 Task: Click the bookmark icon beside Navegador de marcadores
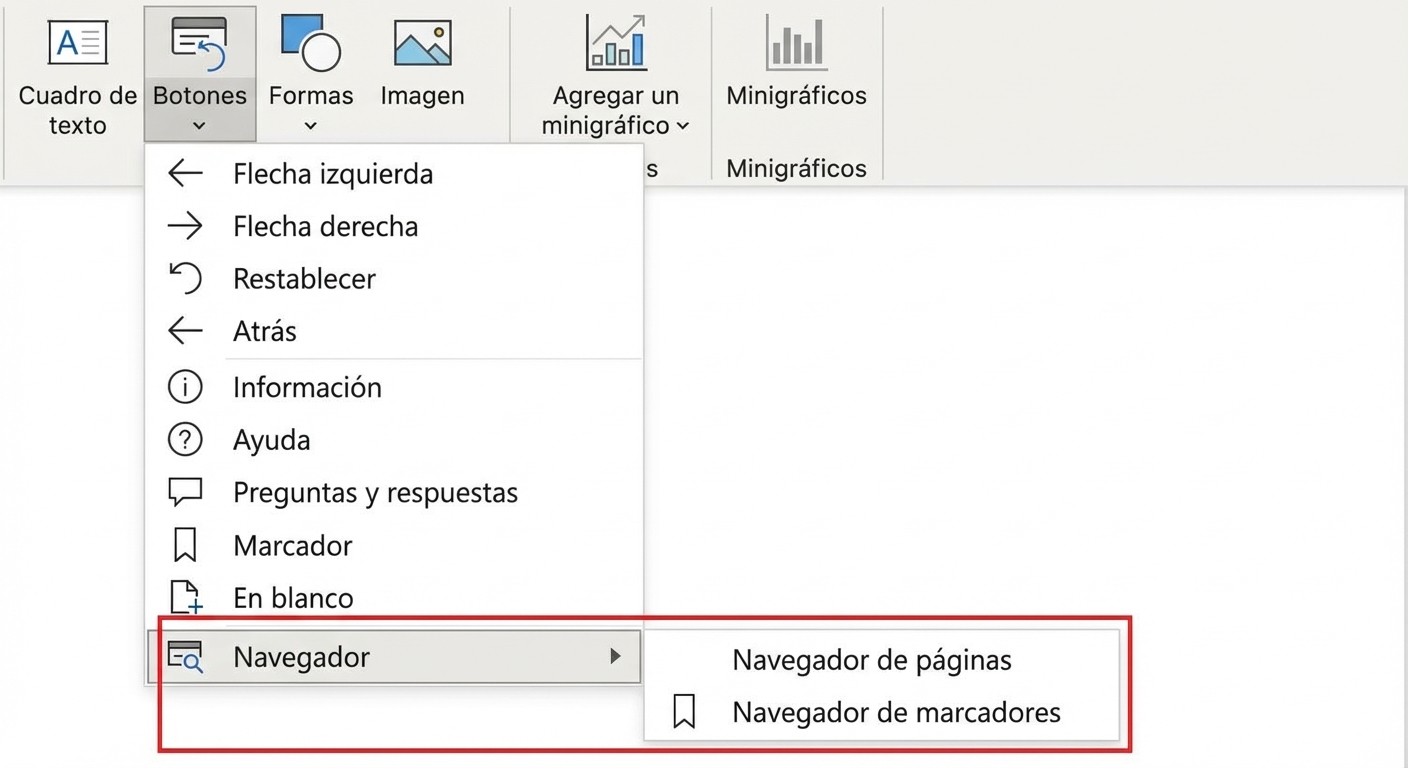pyautogui.click(x=684, y=712)
